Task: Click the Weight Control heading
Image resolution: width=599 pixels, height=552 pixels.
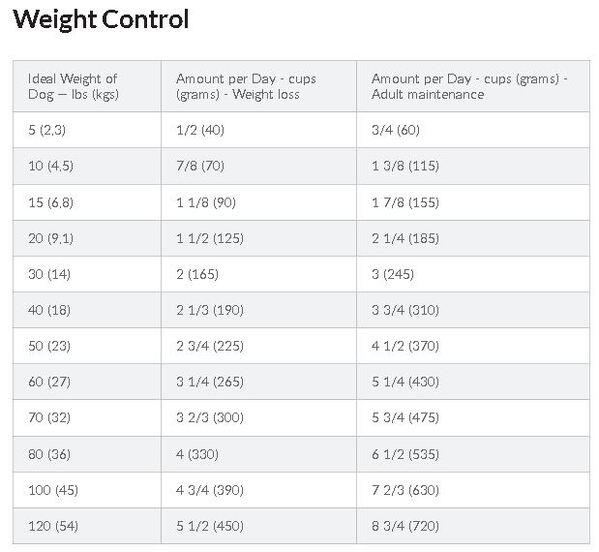Action: point(101,19)
